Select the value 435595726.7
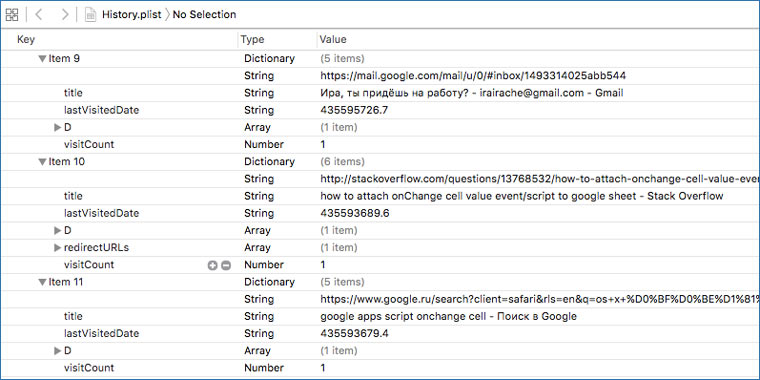The height and width of the screenshot is (380, 760). (354, 111)
